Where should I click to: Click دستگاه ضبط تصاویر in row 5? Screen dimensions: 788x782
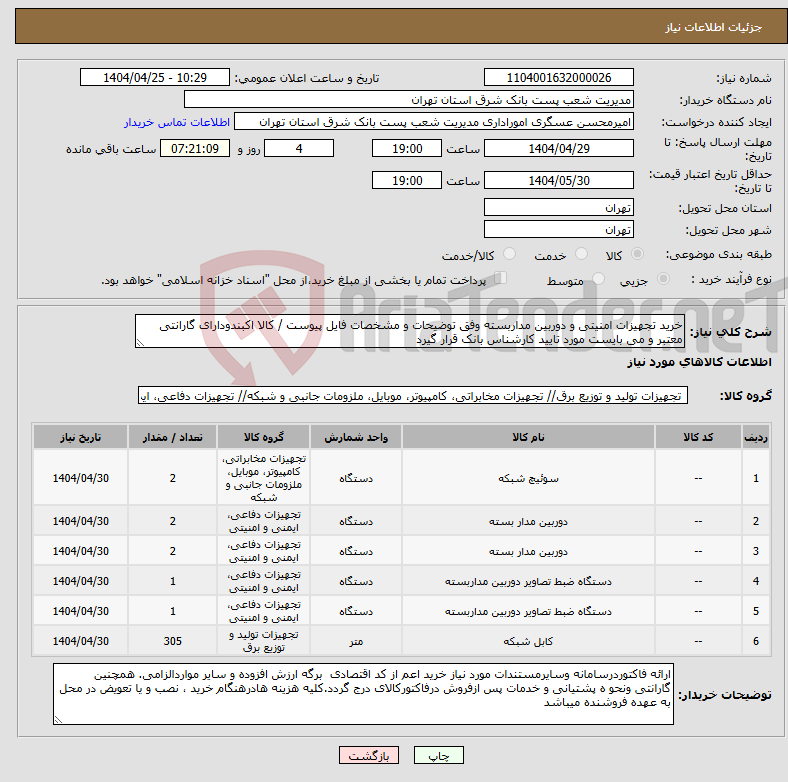click(x=528, y=611)
